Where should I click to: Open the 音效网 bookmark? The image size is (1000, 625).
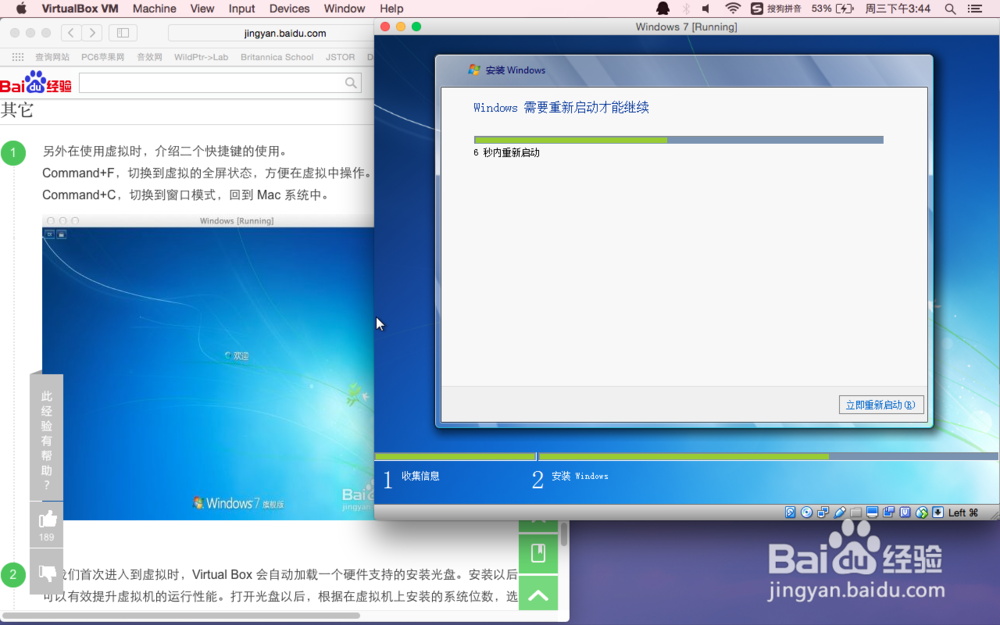click(x=149, y=57)
